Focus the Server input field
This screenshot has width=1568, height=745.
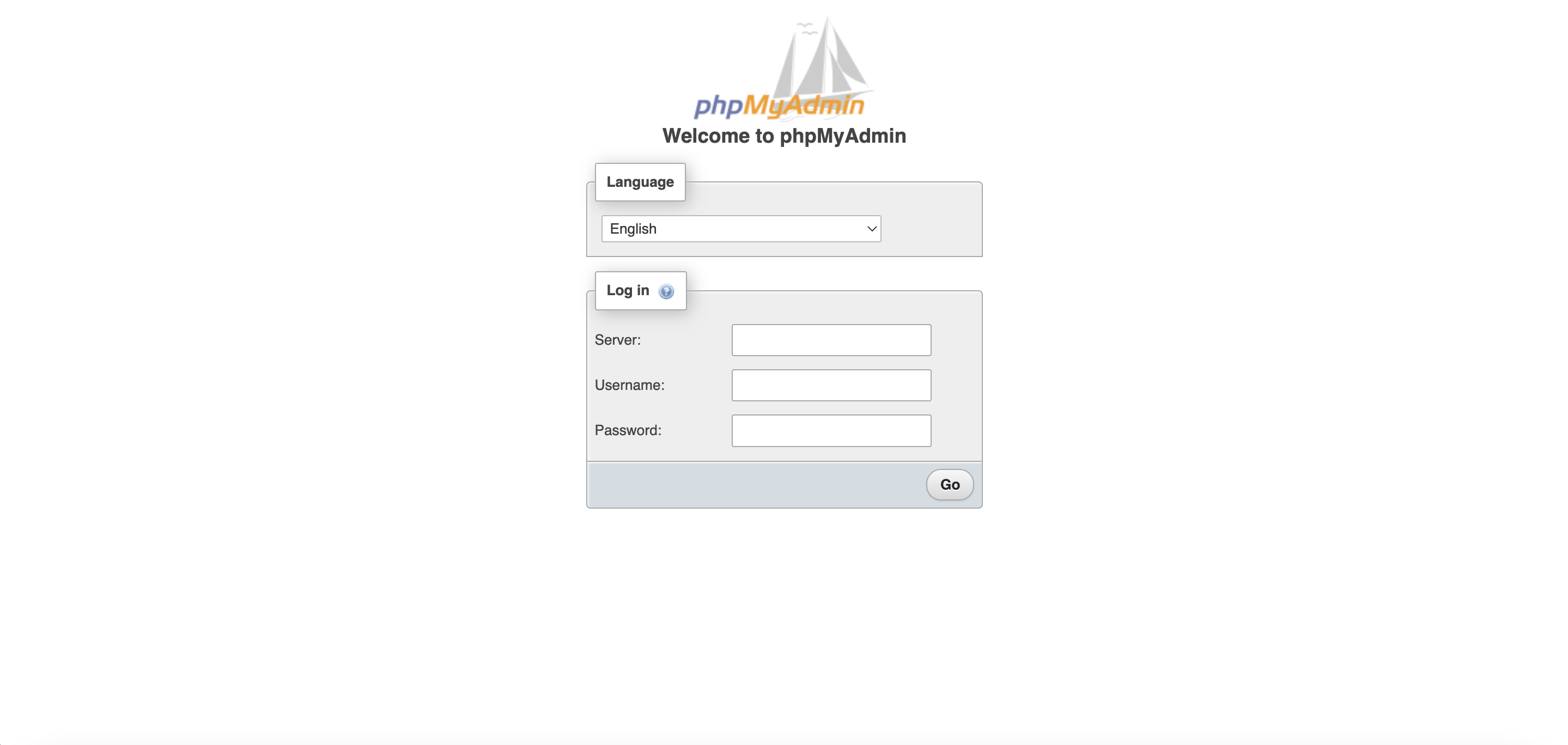point(831,340)
